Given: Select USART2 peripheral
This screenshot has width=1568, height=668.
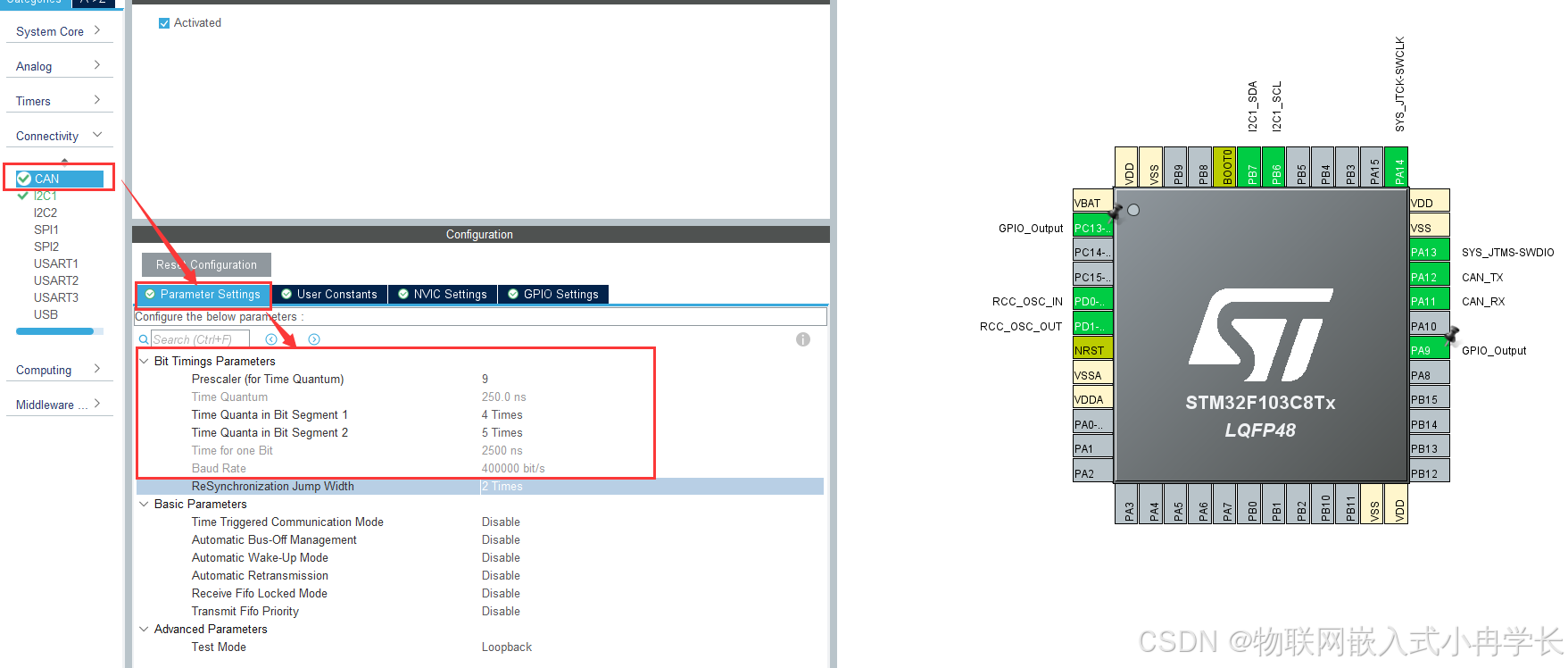Looking at the screenshot, I should tap(56, 280).
